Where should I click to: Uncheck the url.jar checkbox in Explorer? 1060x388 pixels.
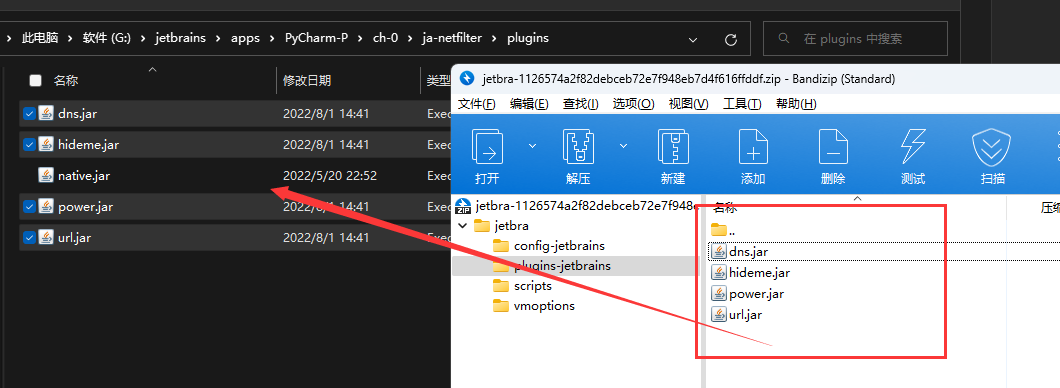click(x=28, y=238)
